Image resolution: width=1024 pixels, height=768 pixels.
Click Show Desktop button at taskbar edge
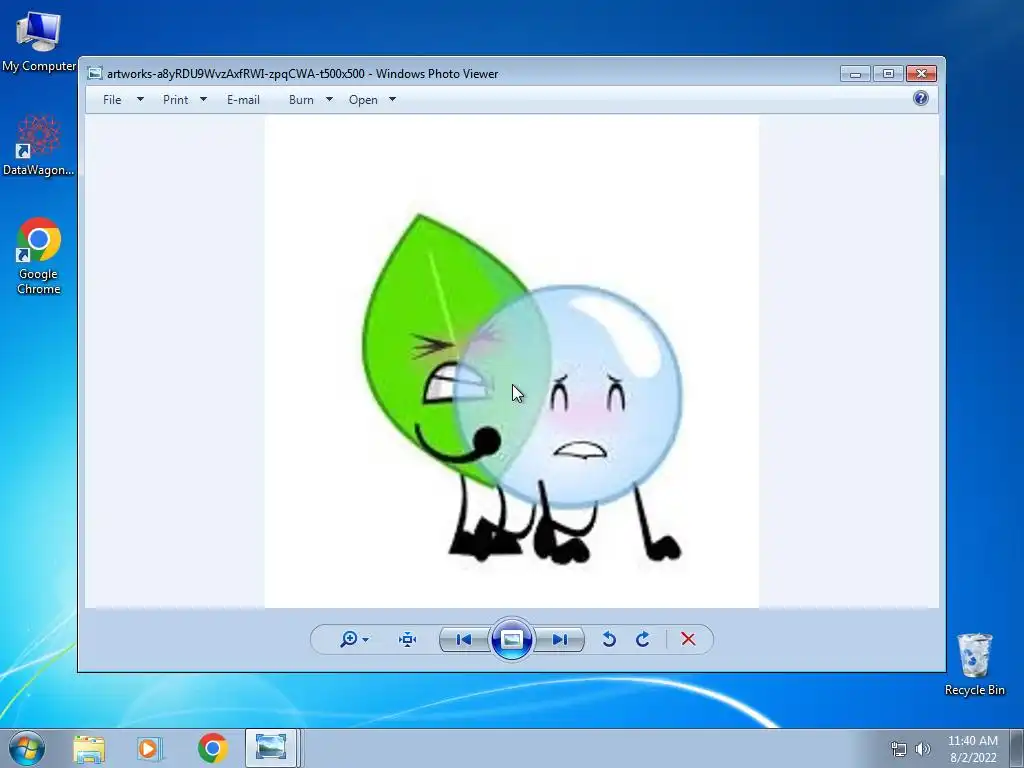[1017, 748]
